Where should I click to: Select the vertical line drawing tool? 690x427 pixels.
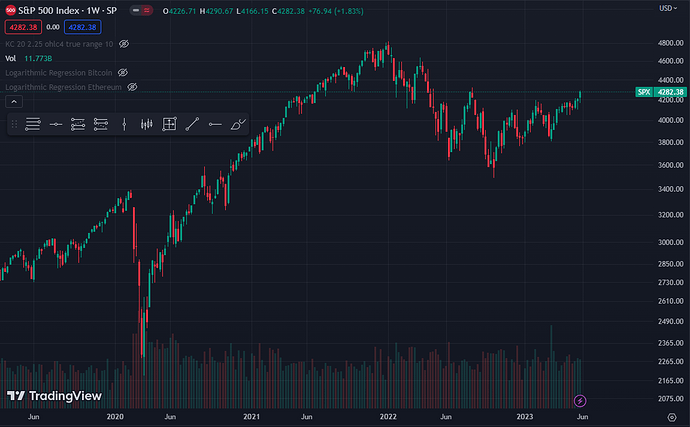pos(124,125)
